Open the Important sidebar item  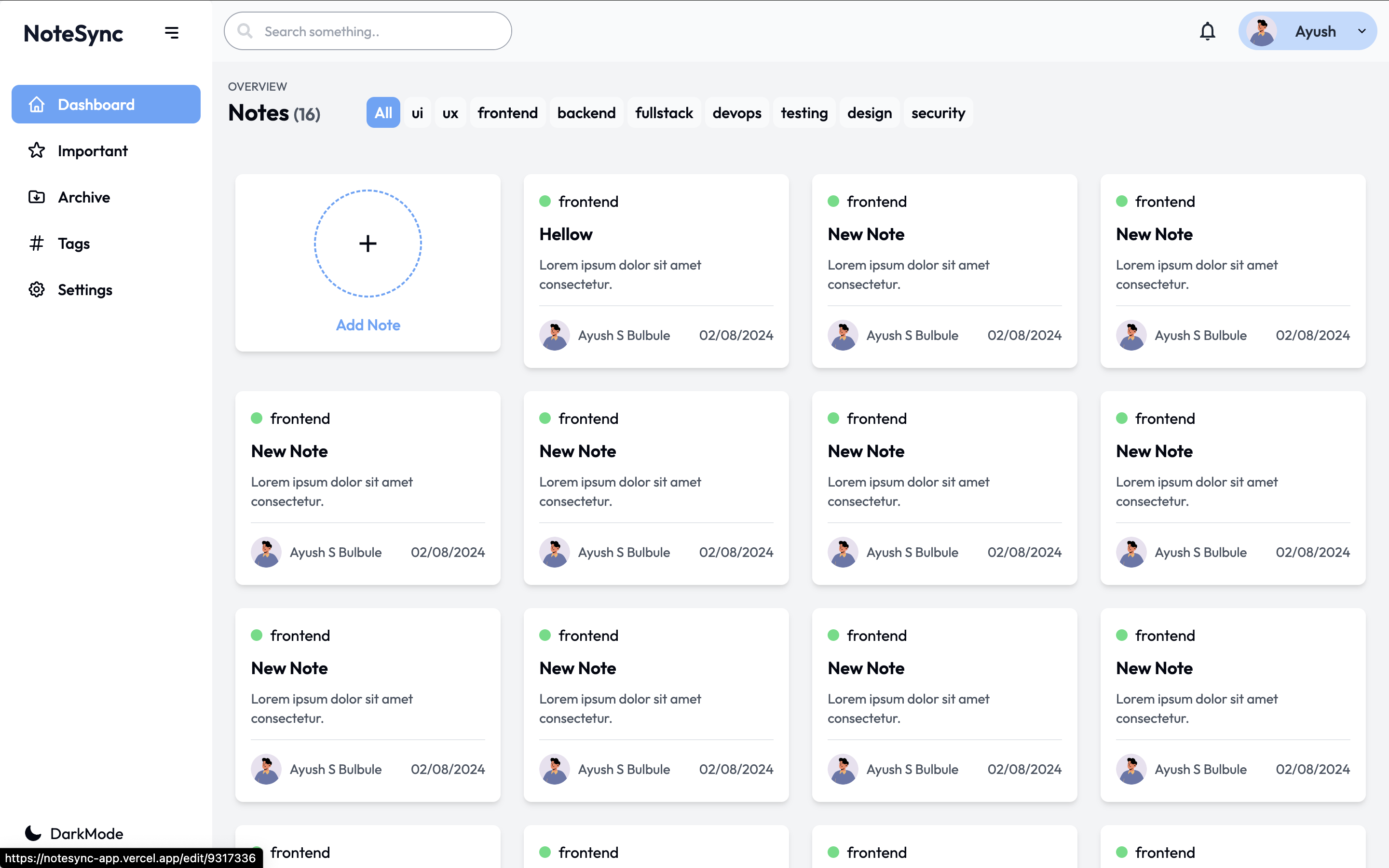pyautogui.click(x=106, y=150)
